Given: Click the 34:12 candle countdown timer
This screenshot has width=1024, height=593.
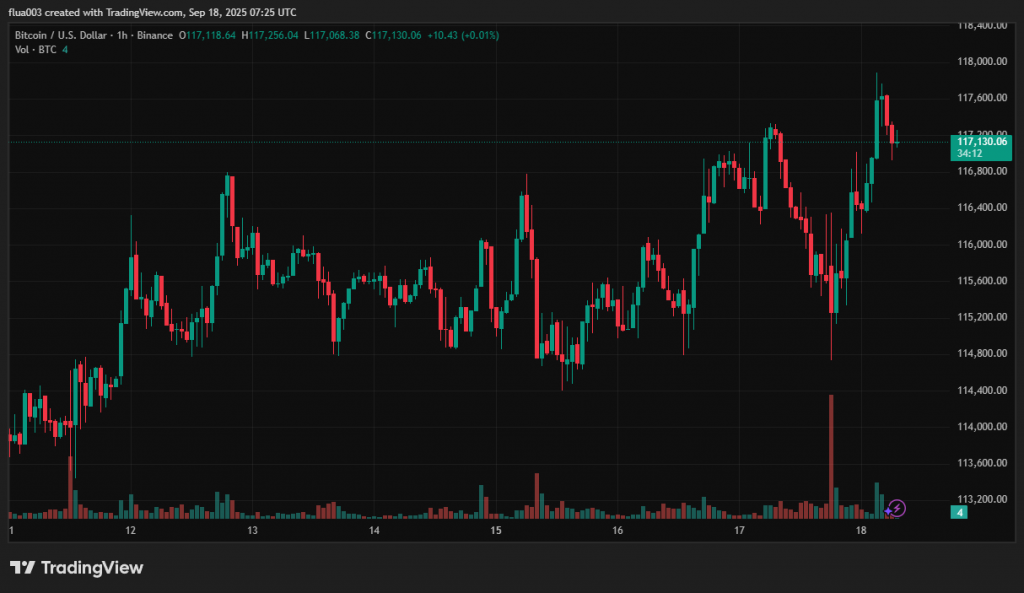Looking at the screenshot, I should [x=970, y=153].
